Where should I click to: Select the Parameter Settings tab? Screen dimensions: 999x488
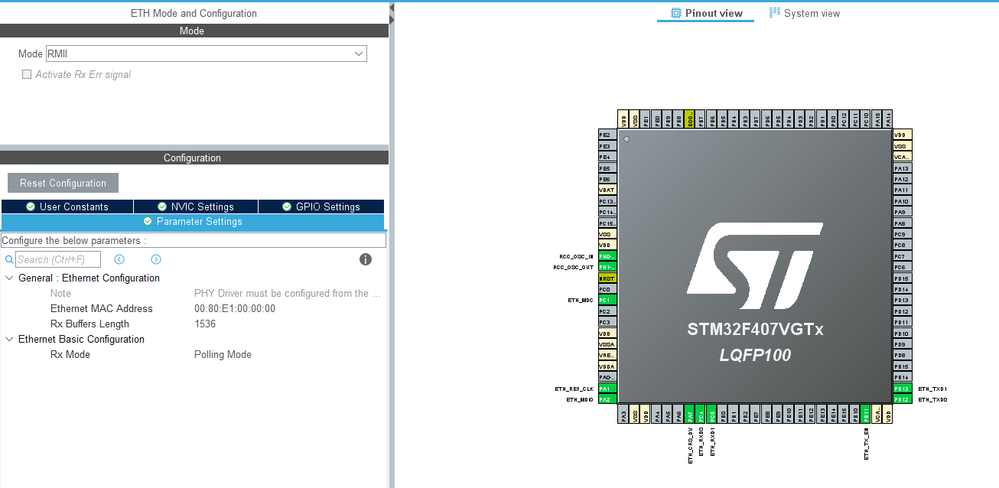coord(192,222)
